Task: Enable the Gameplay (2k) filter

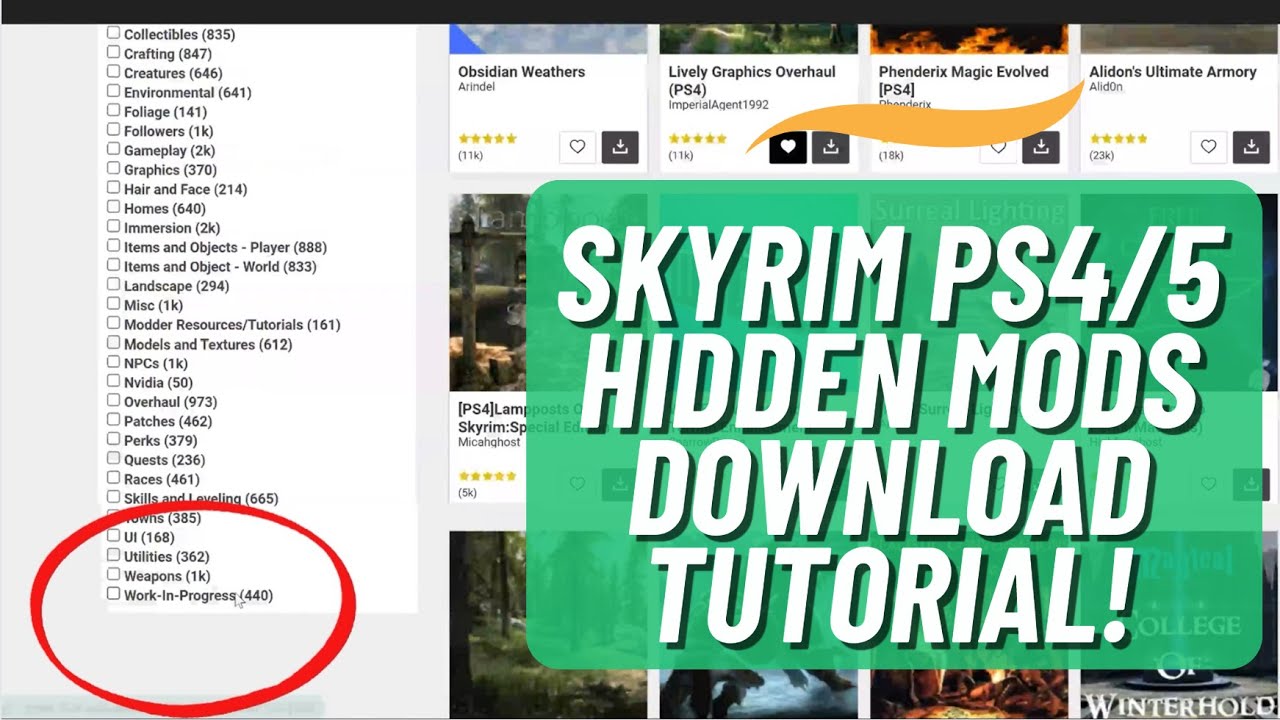Action: [114, 149]
